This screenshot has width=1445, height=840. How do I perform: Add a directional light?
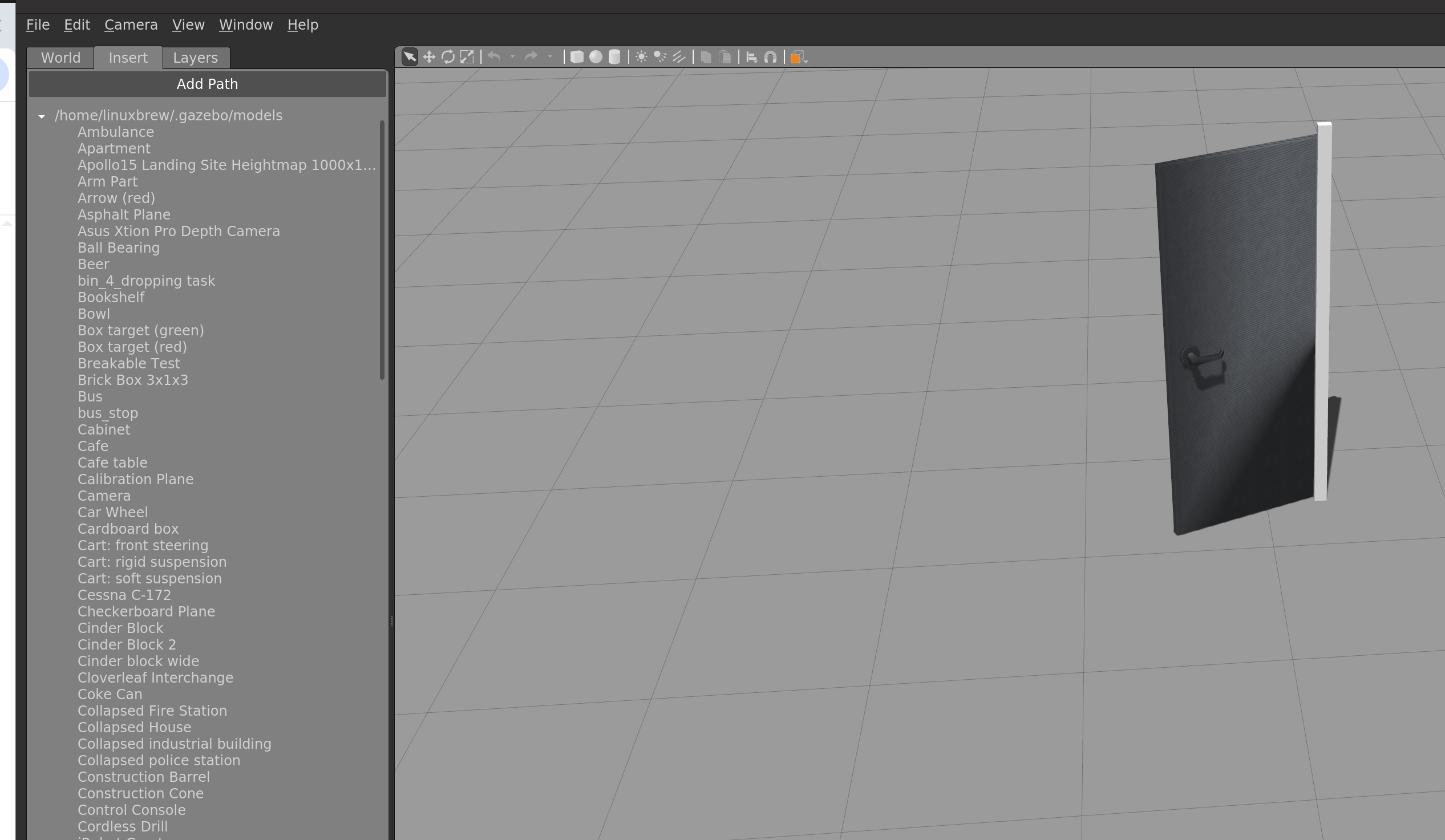coord(679,57)
